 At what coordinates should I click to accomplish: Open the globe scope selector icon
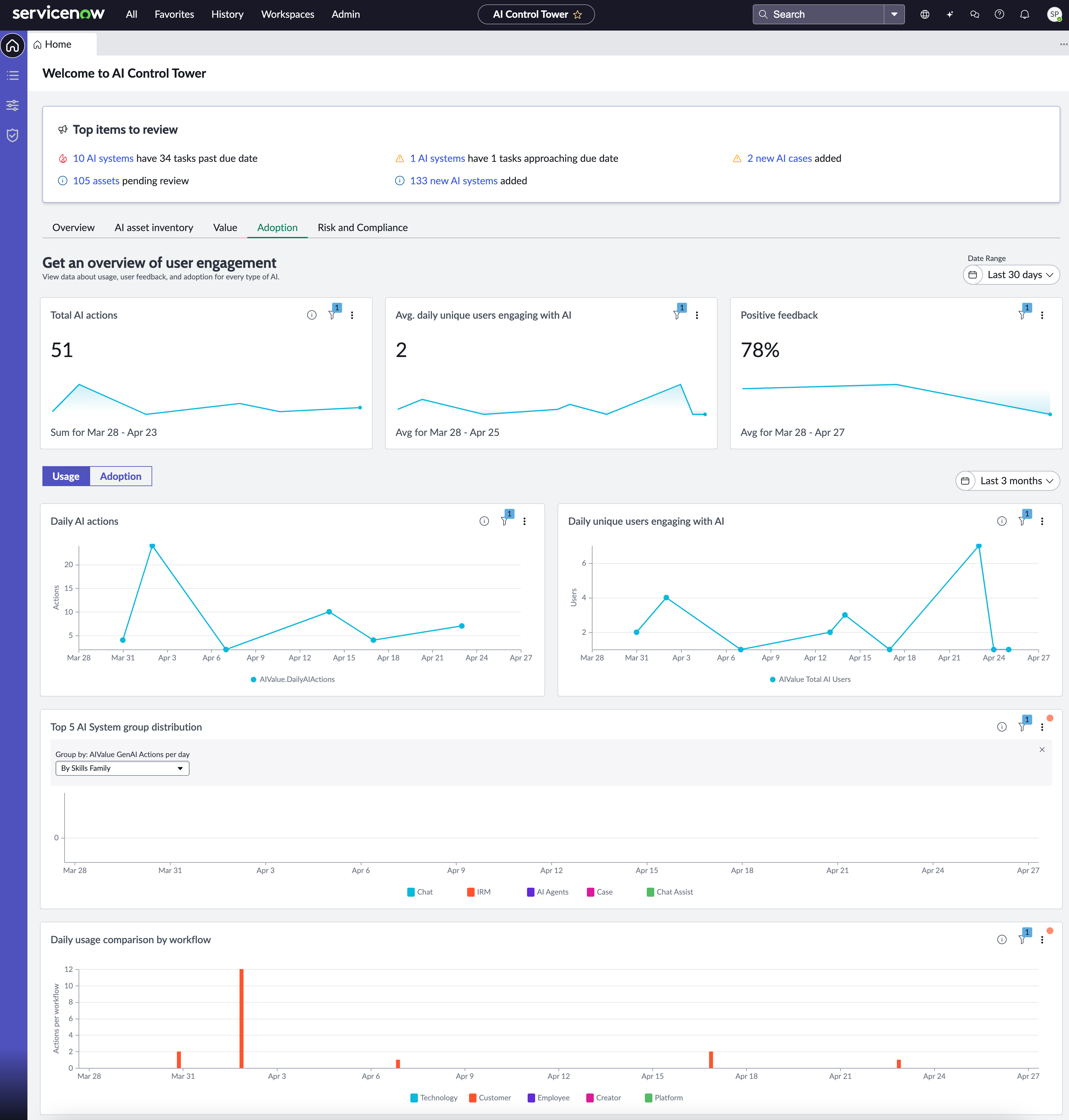click(925, 14)
